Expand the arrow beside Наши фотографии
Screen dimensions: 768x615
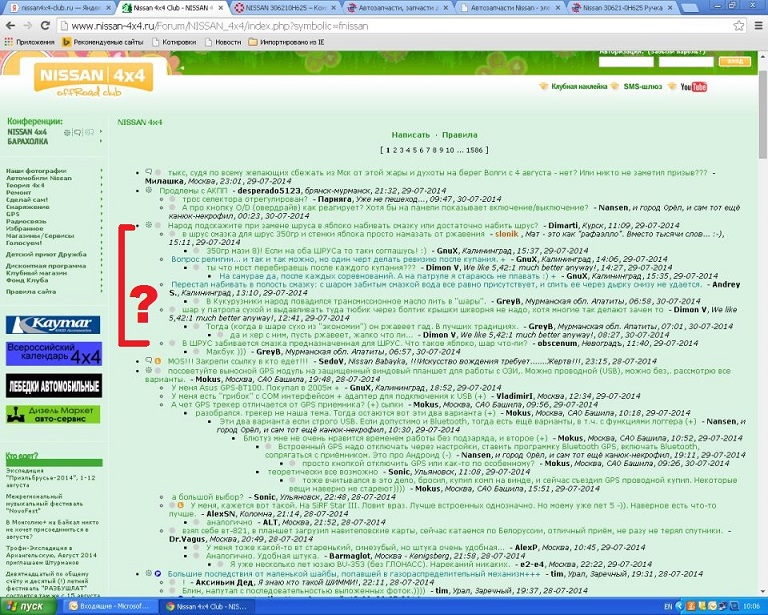pyautogui.click(x=101, y=171)
